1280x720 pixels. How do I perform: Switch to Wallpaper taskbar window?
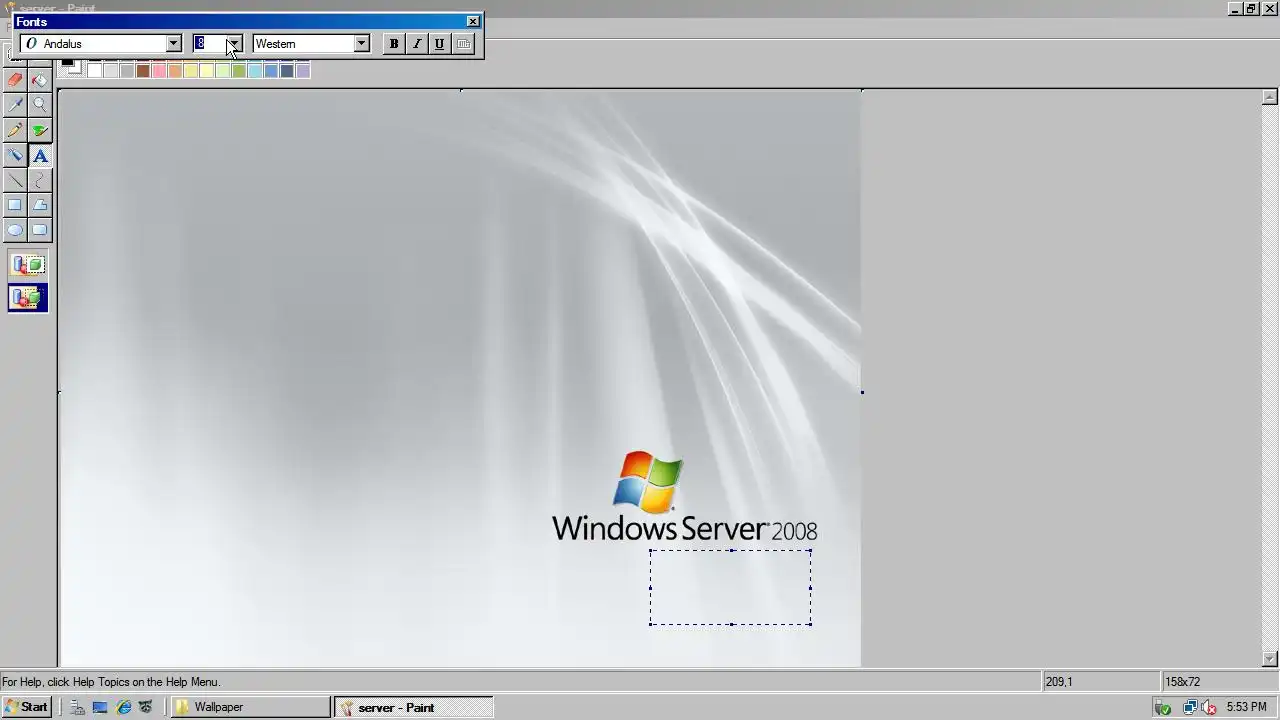click(250, 707)
